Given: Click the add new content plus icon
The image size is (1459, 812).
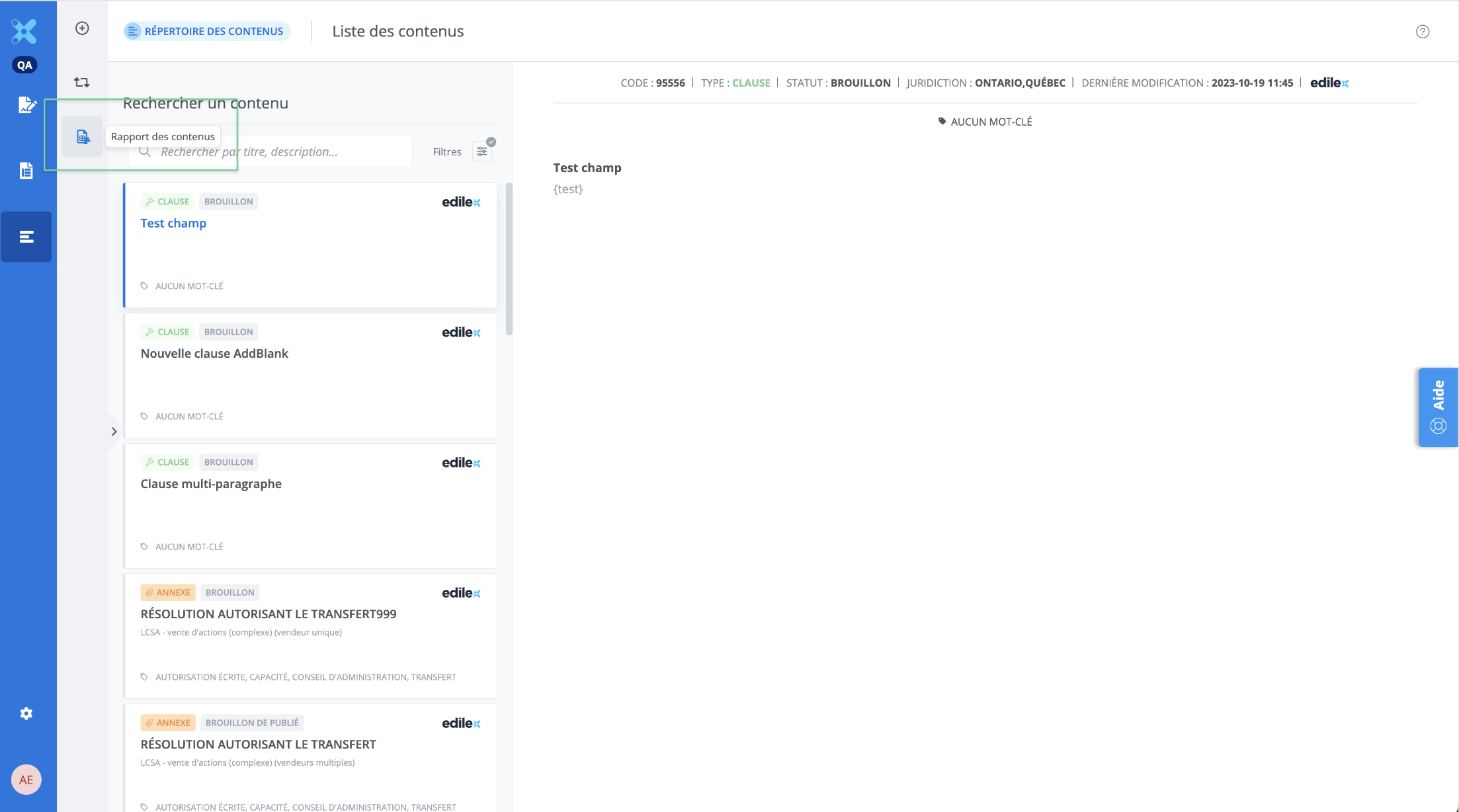Looking at the screenshot, I should click(82, 28).
